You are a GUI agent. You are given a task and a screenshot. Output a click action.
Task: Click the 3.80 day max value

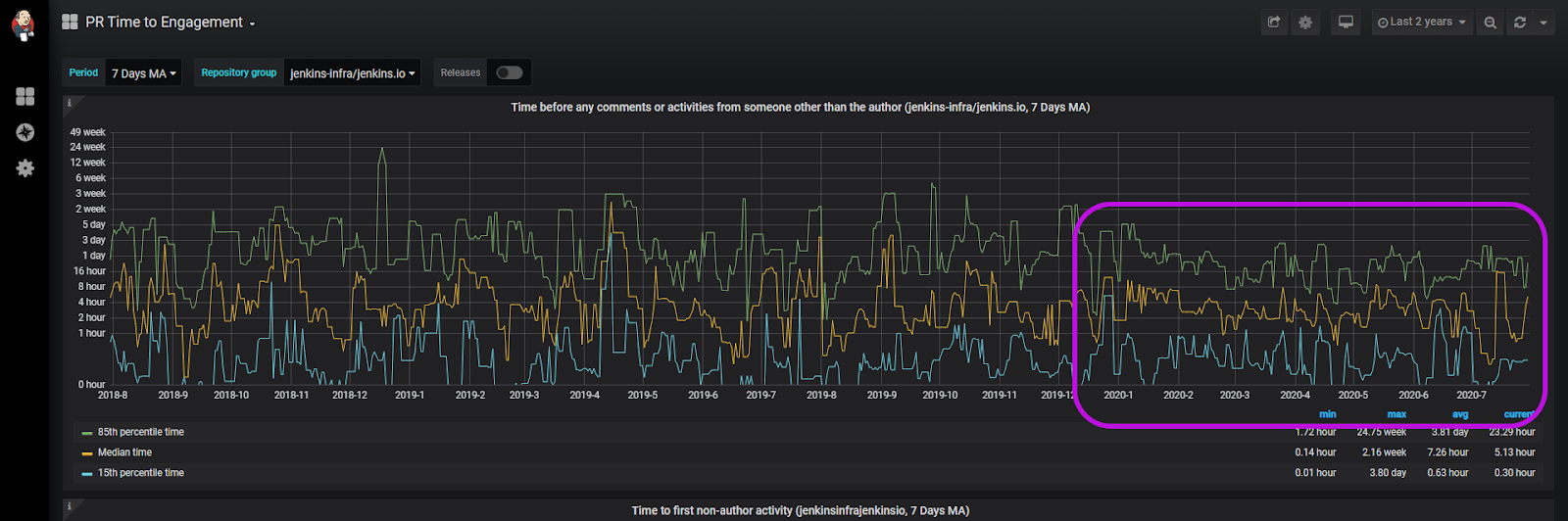click(1388, 473)
